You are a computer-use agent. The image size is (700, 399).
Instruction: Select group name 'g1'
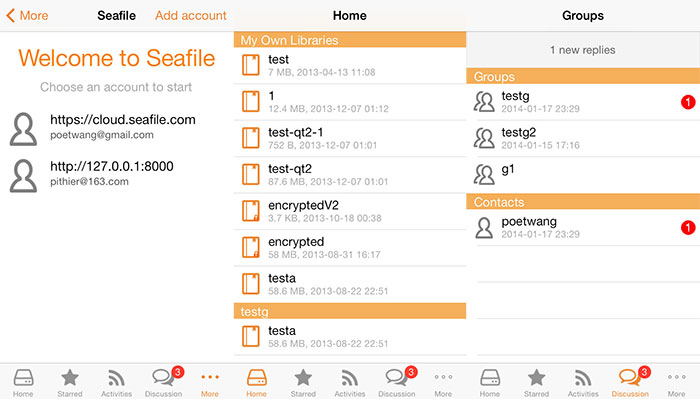click(508, 169)
